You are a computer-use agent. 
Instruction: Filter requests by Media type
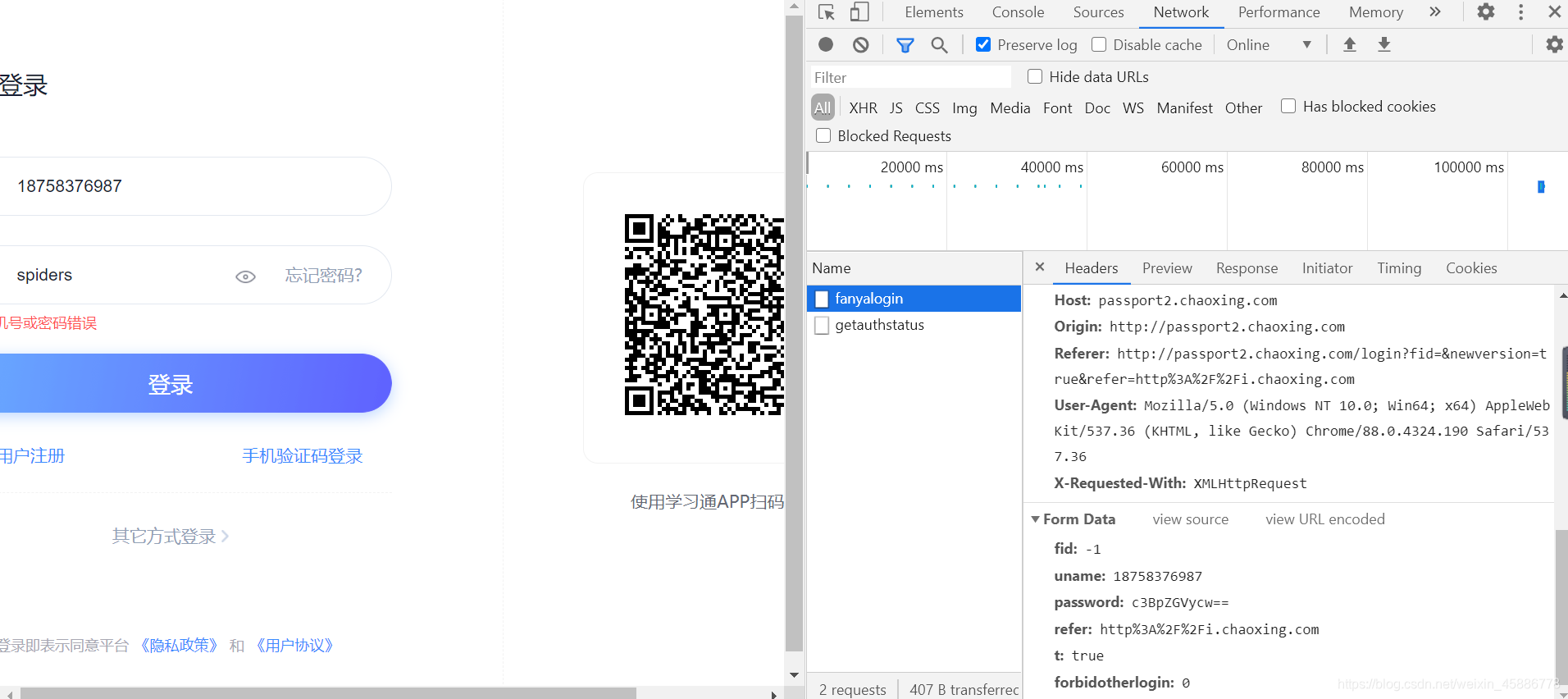coord(1010,107)
